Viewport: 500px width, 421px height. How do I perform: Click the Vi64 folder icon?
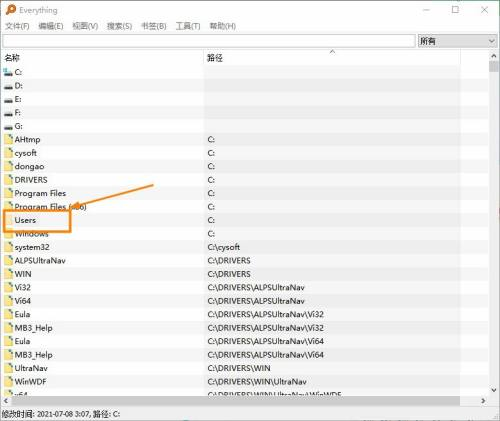click(8, 301)
